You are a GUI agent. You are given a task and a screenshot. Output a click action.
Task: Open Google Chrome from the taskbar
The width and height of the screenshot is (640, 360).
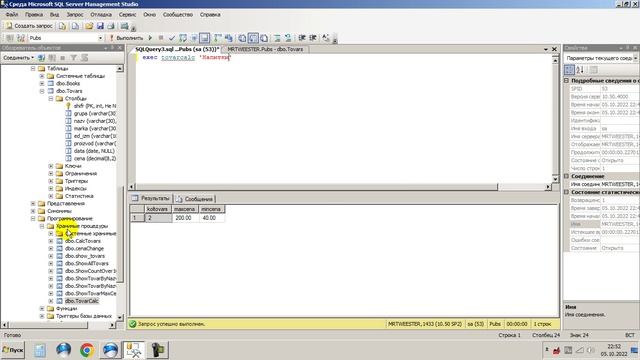pos(87,350)
